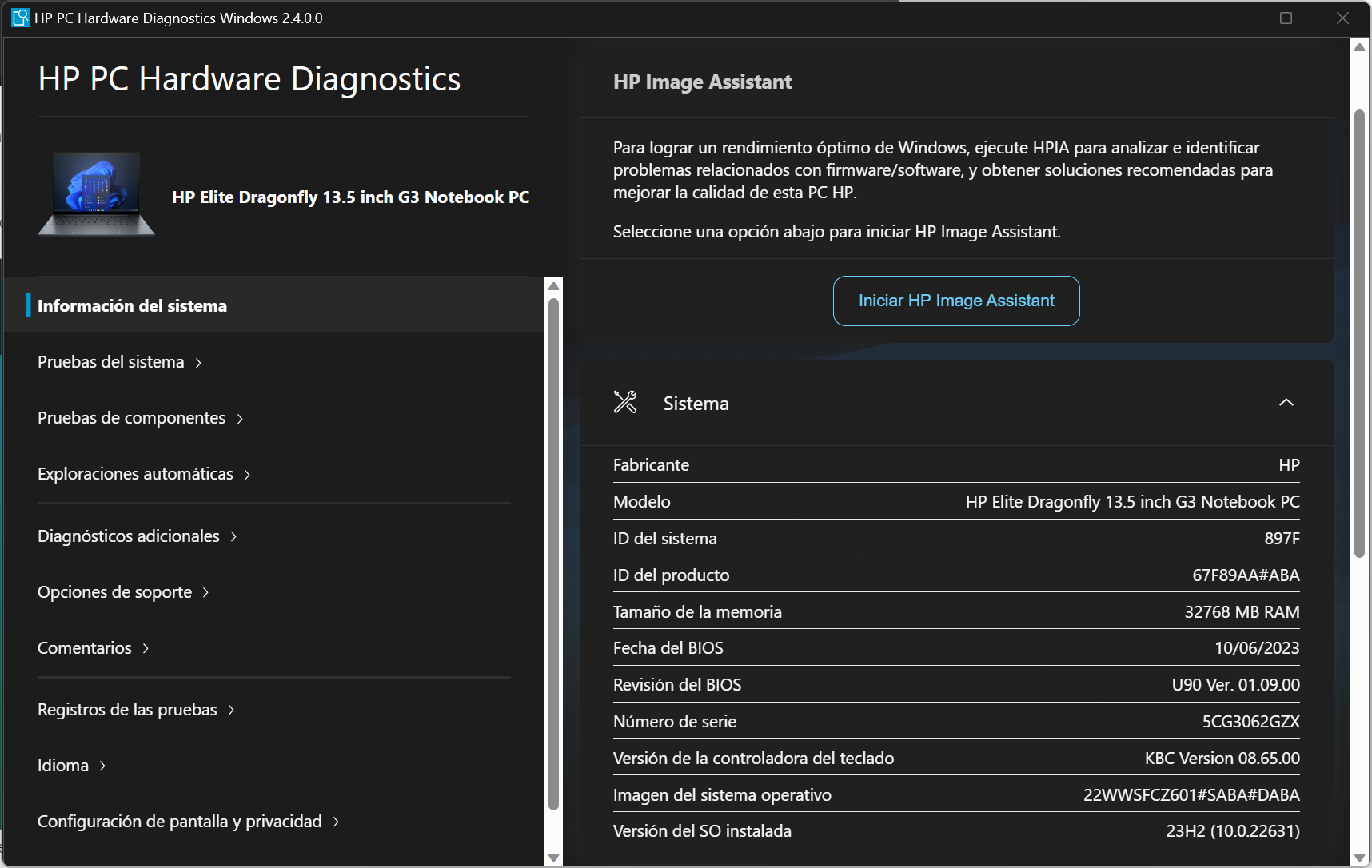Collapse the Sistema section chevron
The image size is (1372, 868).
pyautogui.click(x=1286, y=402)
